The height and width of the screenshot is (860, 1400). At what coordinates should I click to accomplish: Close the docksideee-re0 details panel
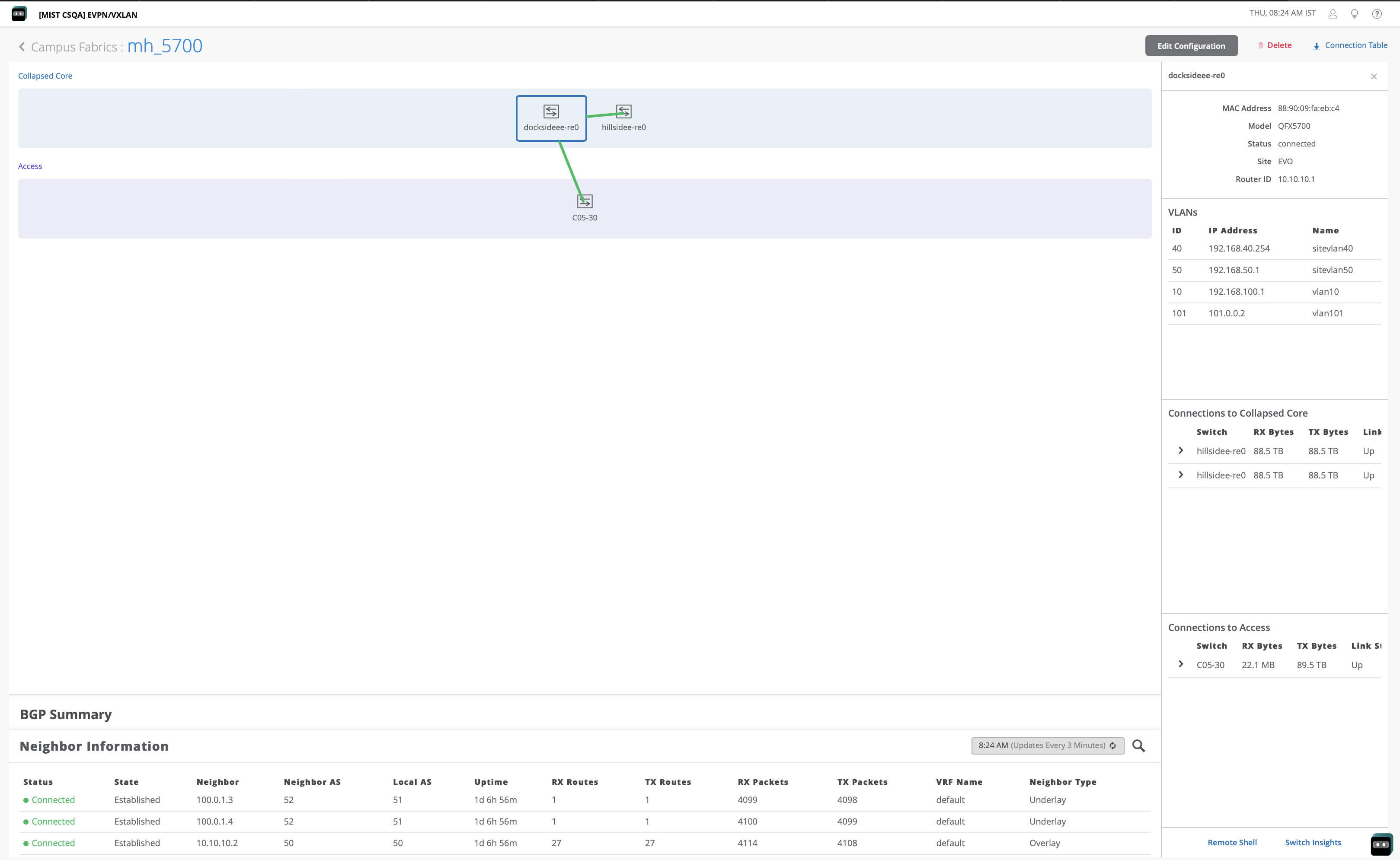click(1374, 76)
